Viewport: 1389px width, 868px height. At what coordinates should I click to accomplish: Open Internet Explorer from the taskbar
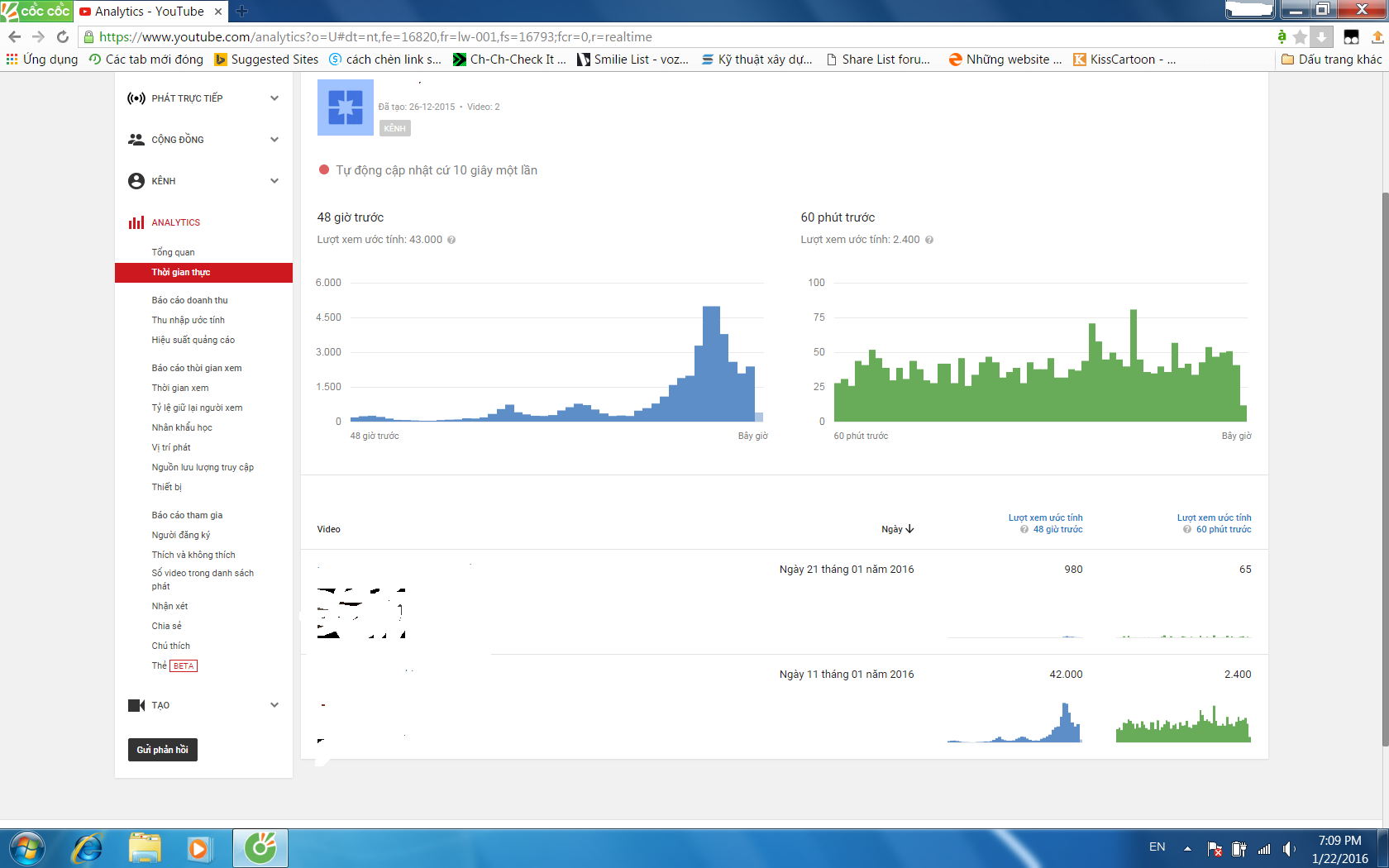[87, 848]
